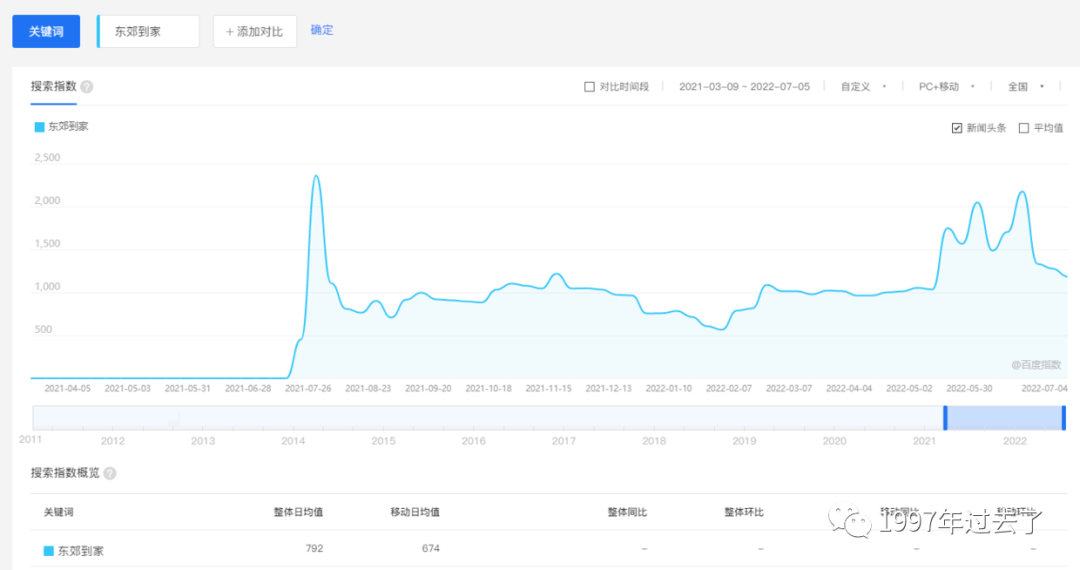Click the highlighted range on the timeline slider
The width and height of the screenshot is (1080, 570).
tap(1004, 418)
